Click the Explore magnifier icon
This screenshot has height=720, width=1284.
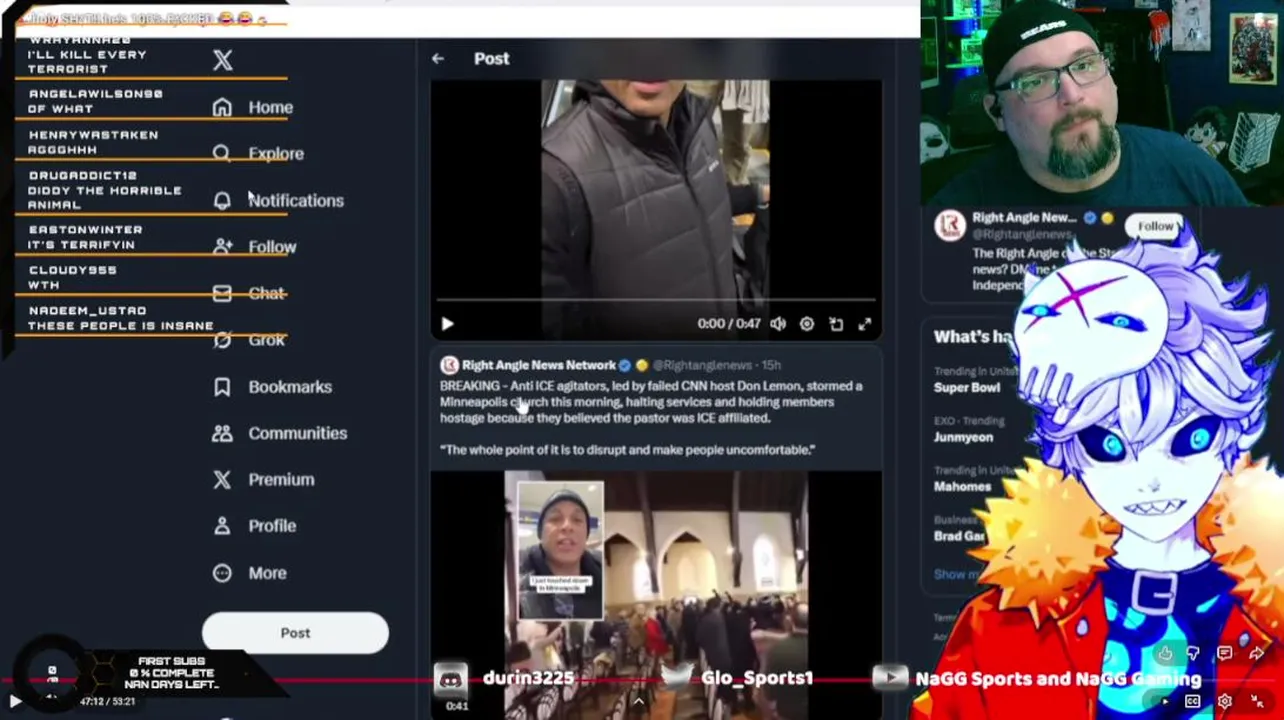click(x=222, y=153)
